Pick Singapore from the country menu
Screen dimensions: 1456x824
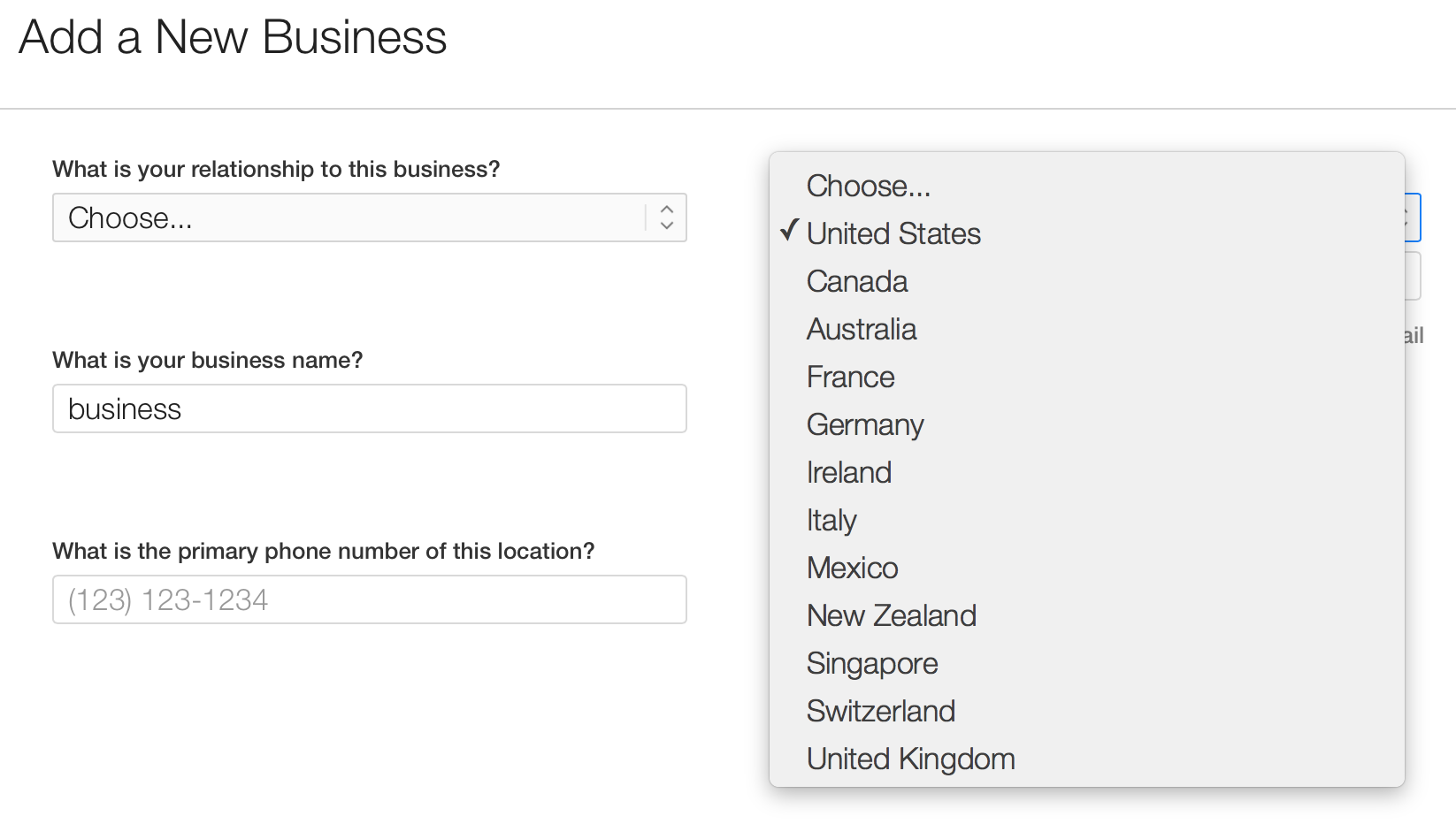pos(871,663)
